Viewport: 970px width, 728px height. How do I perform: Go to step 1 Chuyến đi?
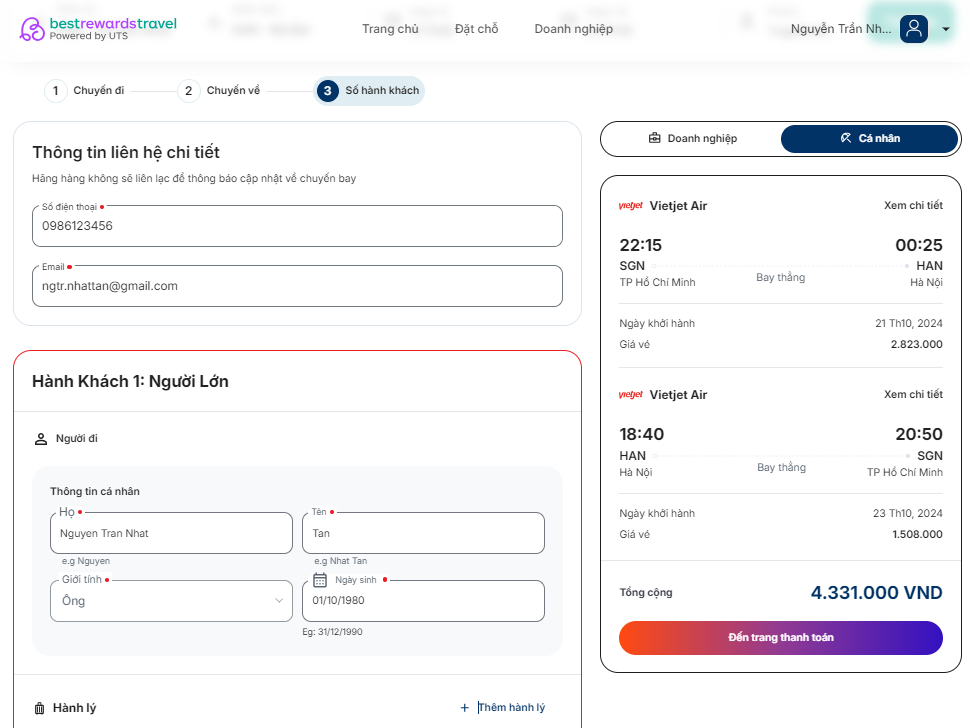pos(85,91)
